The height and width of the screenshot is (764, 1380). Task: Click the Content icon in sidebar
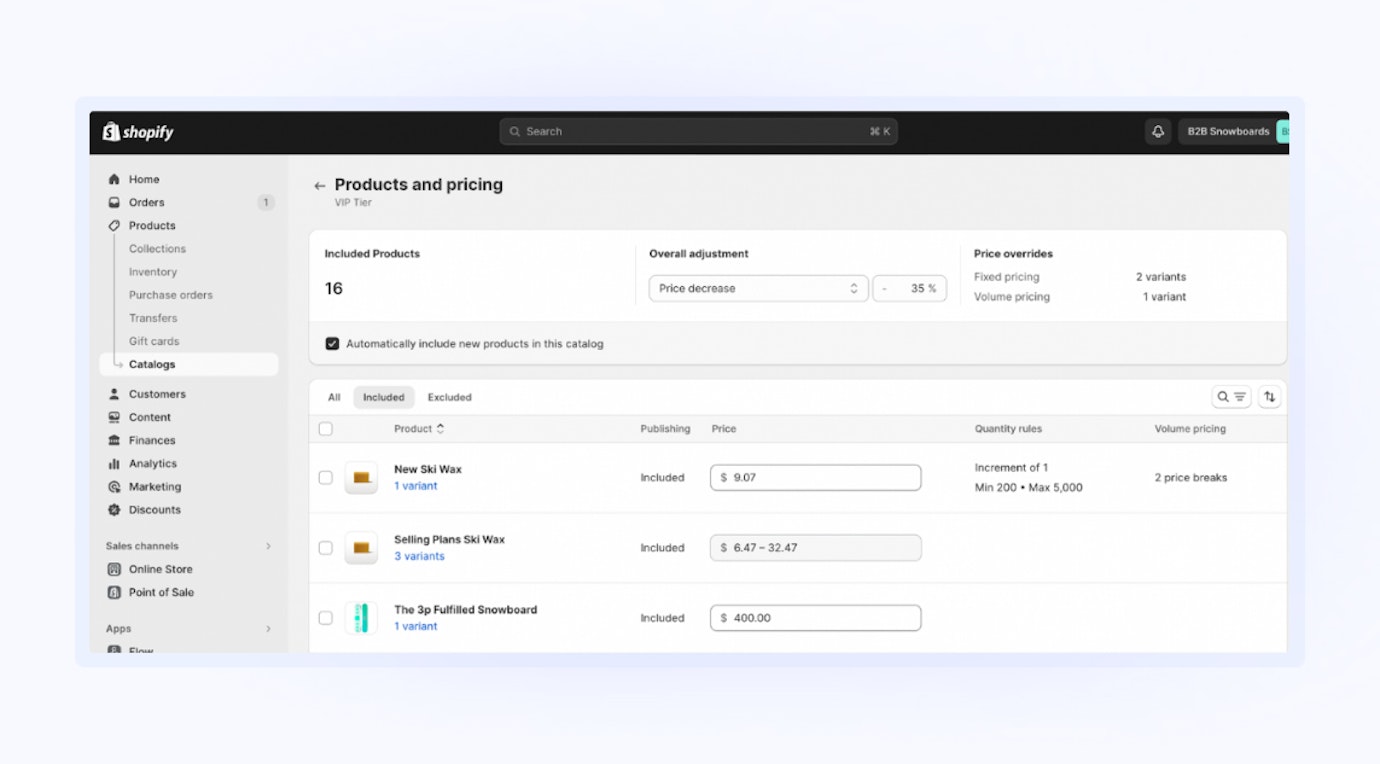114,417
